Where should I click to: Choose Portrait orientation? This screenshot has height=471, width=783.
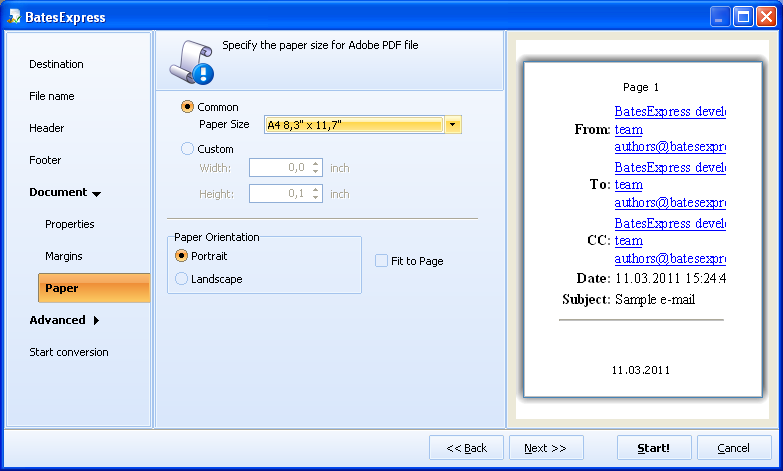tap(181, 256)
